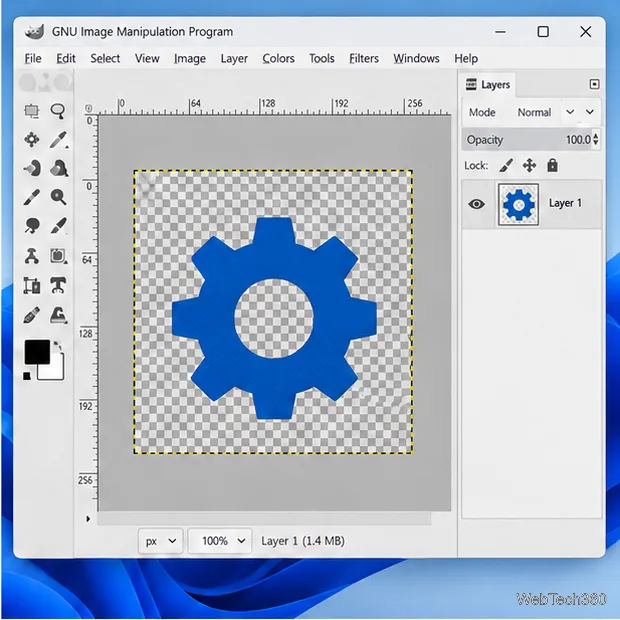
Task: Maximize the GIMP window
Action: [543, 32]
